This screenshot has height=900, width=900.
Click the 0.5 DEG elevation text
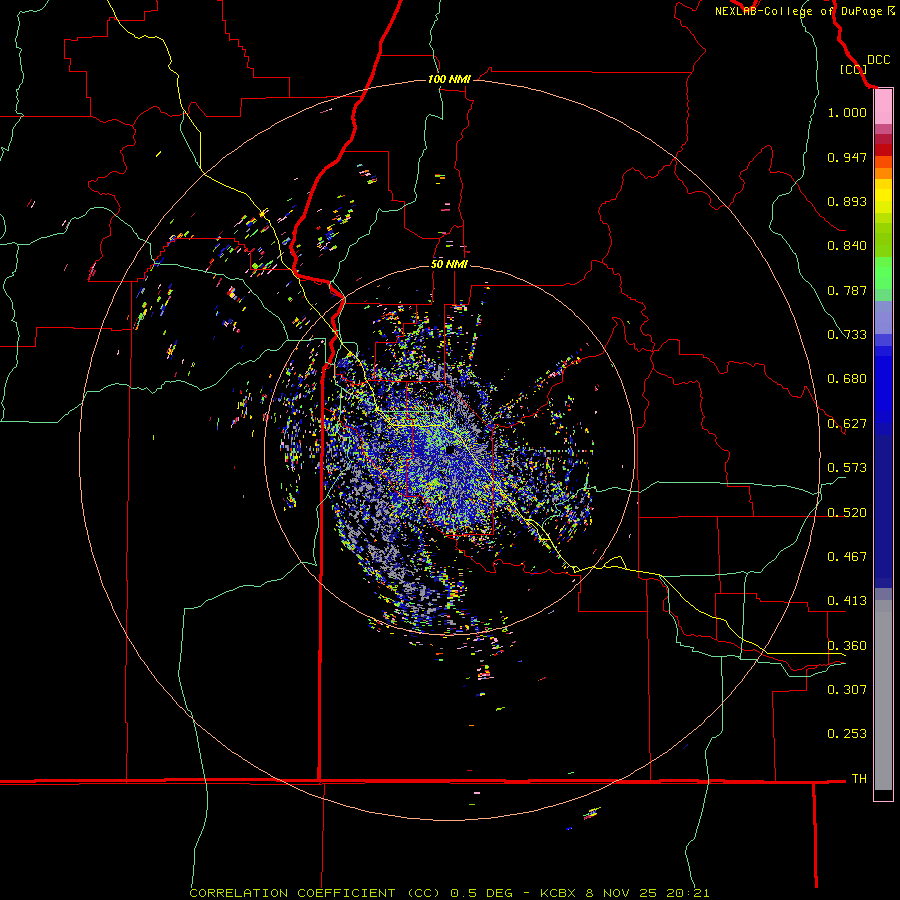pyautogui.click(x=481, y=893)
